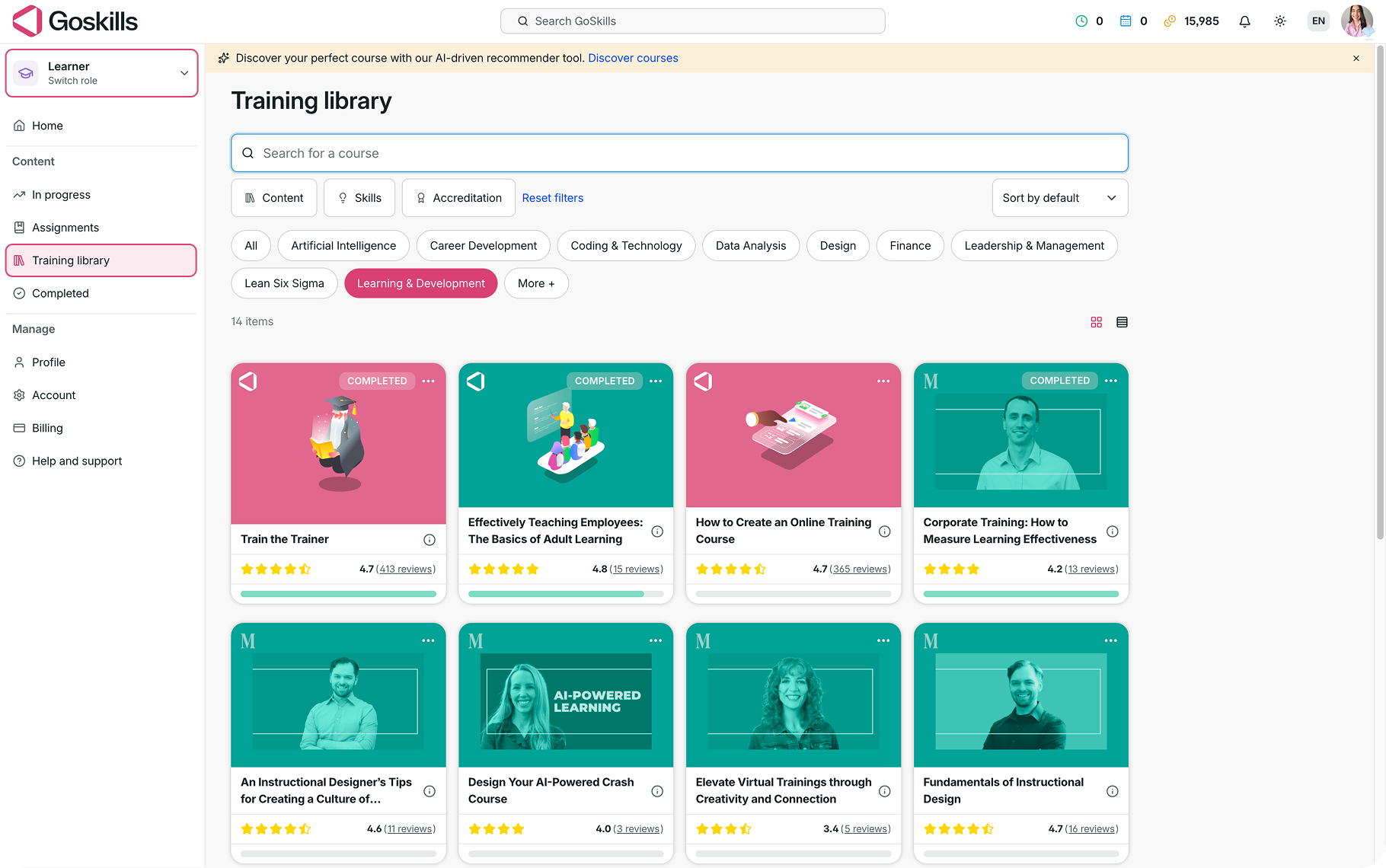Open more options on Online Training Course card
Viewport: 1386px width, 868px height.
pos(883,381)
